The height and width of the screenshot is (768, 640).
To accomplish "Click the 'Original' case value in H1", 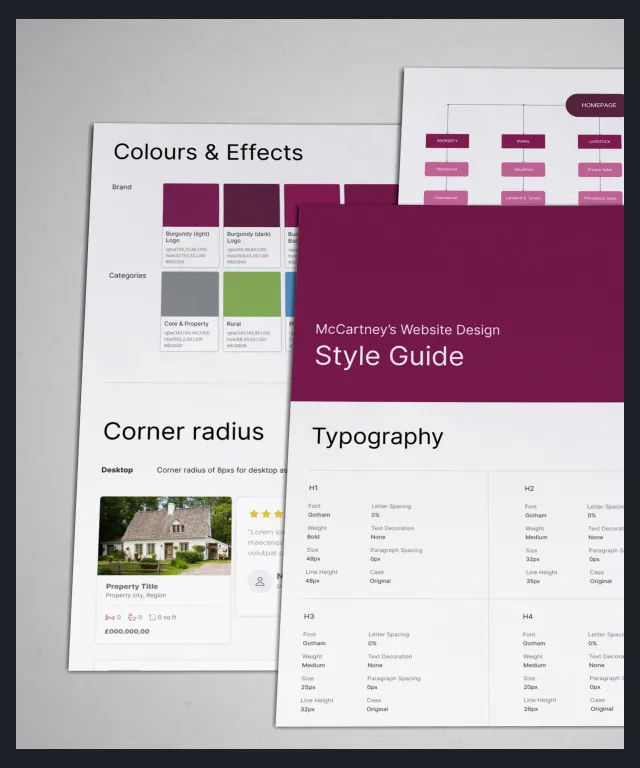I will point(380,581).
